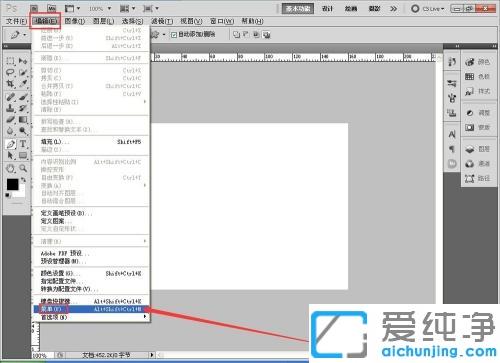Open the 色板 (Swatches) panel icon
The width and height of the screenshot is (500, 363).
tap(478, 77)
